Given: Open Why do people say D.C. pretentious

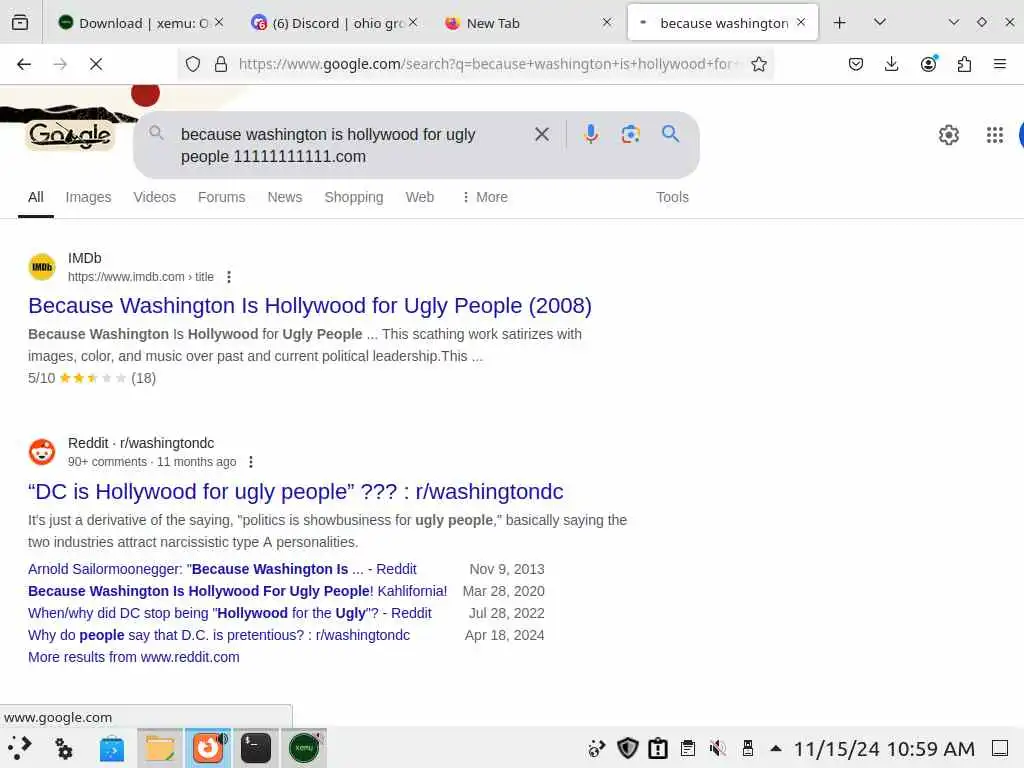Looking at the screenshot, I should (x=219, y=635).
